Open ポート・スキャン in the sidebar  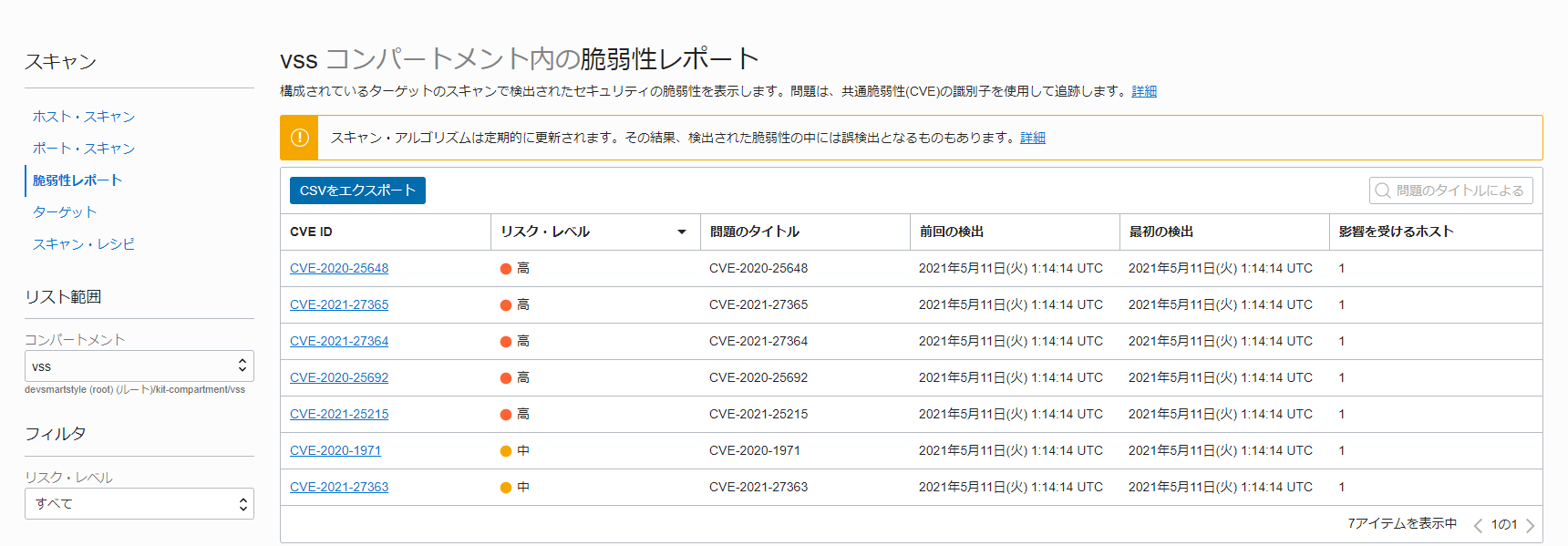tap(84, 149)
